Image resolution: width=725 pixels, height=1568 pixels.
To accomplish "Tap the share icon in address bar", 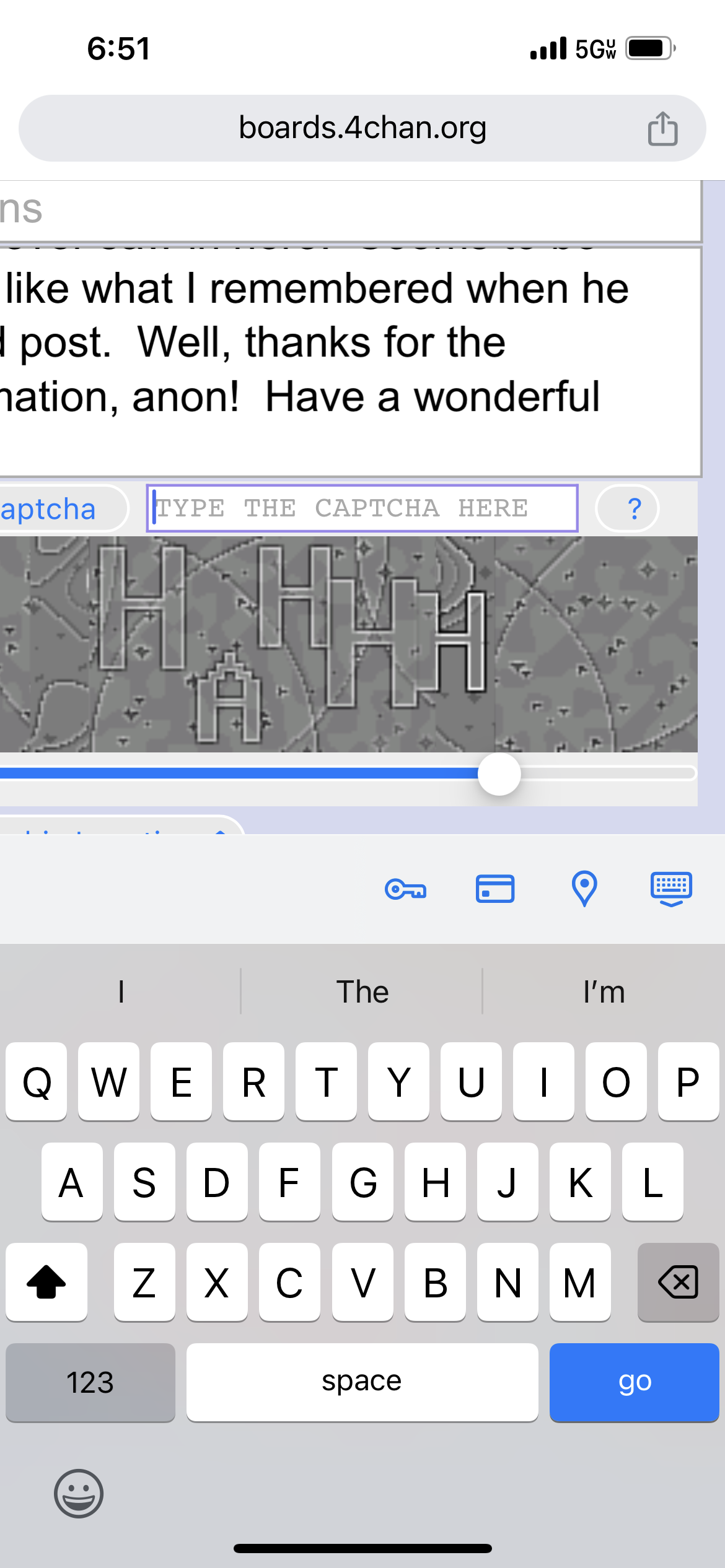I will 662,129.
